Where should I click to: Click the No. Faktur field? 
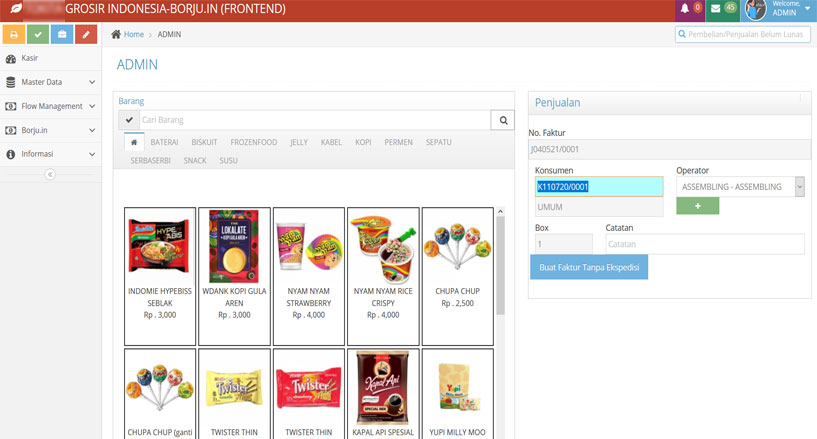(670, 149)
